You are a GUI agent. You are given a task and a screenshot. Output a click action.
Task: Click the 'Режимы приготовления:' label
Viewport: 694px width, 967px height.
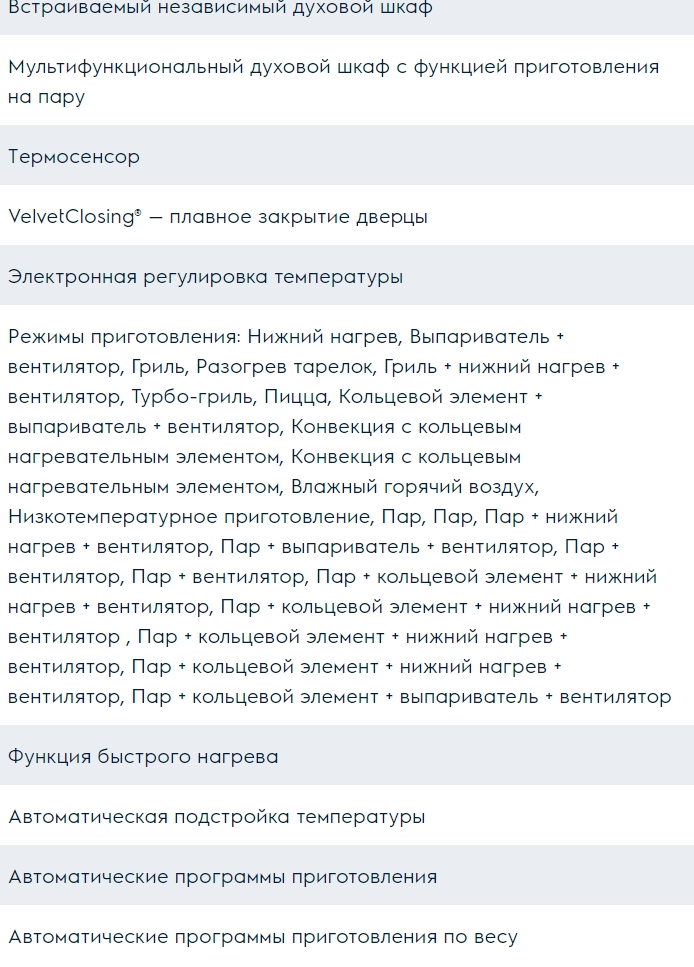[123, 337]
